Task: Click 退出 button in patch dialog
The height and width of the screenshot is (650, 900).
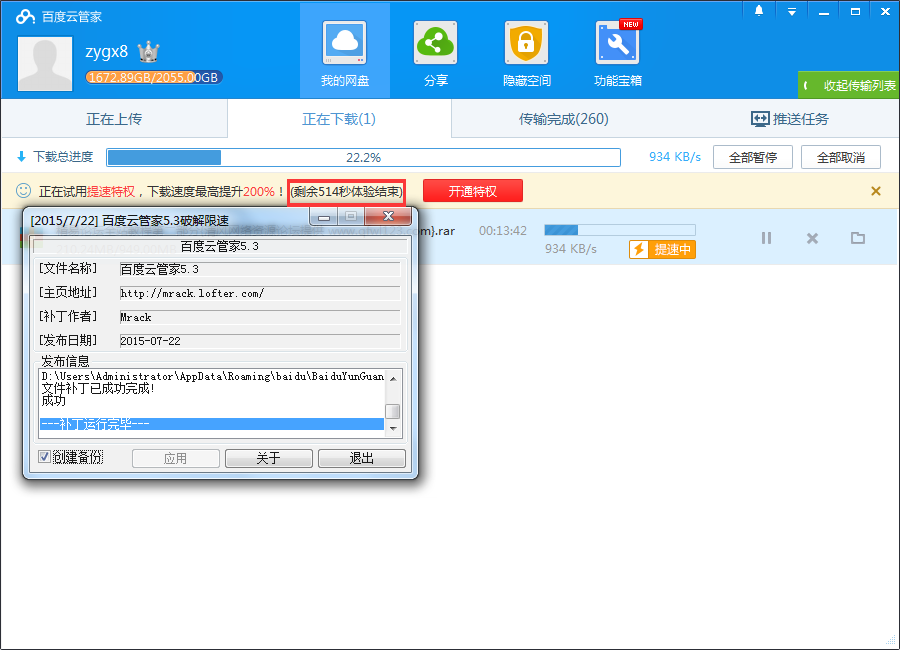Action: [x=362, y=458]
